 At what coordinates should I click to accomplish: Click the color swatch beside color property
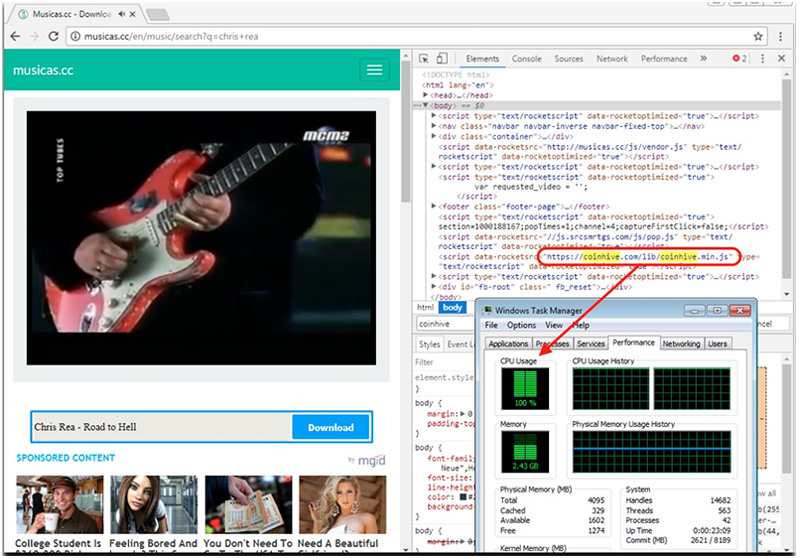coord(463,497)
